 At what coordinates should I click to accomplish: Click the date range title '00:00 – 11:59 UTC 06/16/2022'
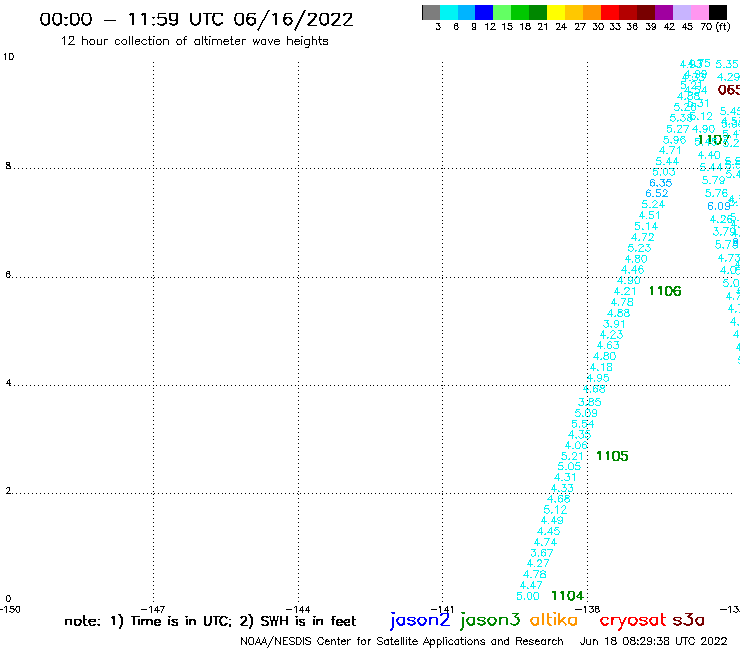[x=196, y=19]
